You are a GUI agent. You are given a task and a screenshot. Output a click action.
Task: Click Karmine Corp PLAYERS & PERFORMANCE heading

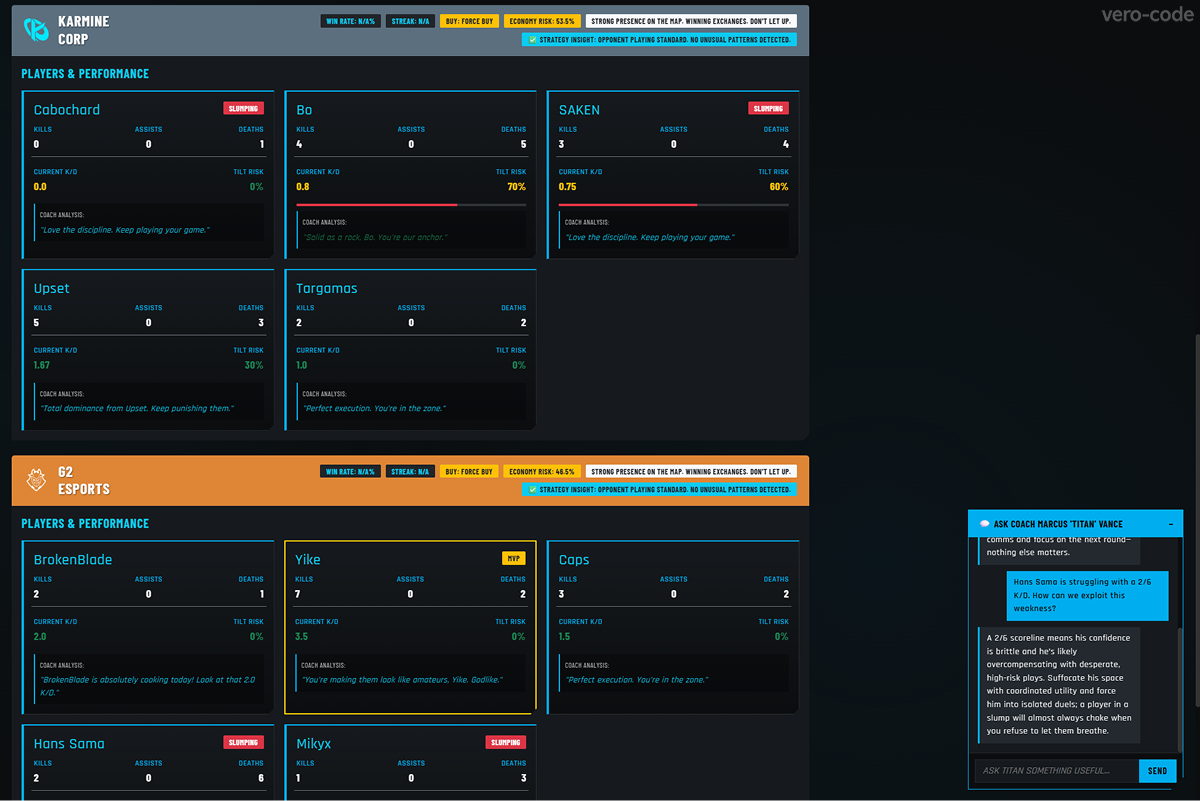coord(85,74)
